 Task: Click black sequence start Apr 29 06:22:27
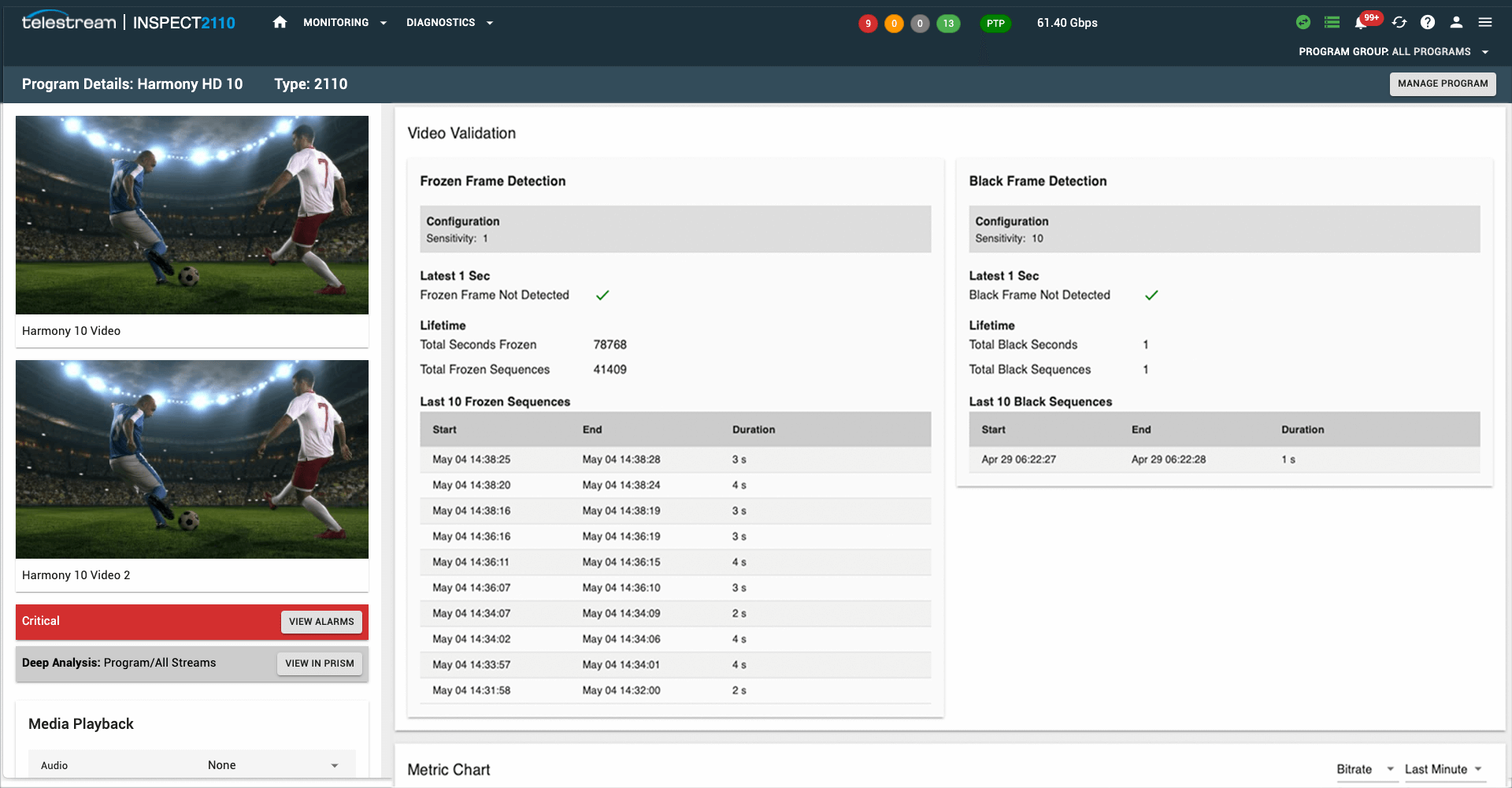click(1018, 459)
